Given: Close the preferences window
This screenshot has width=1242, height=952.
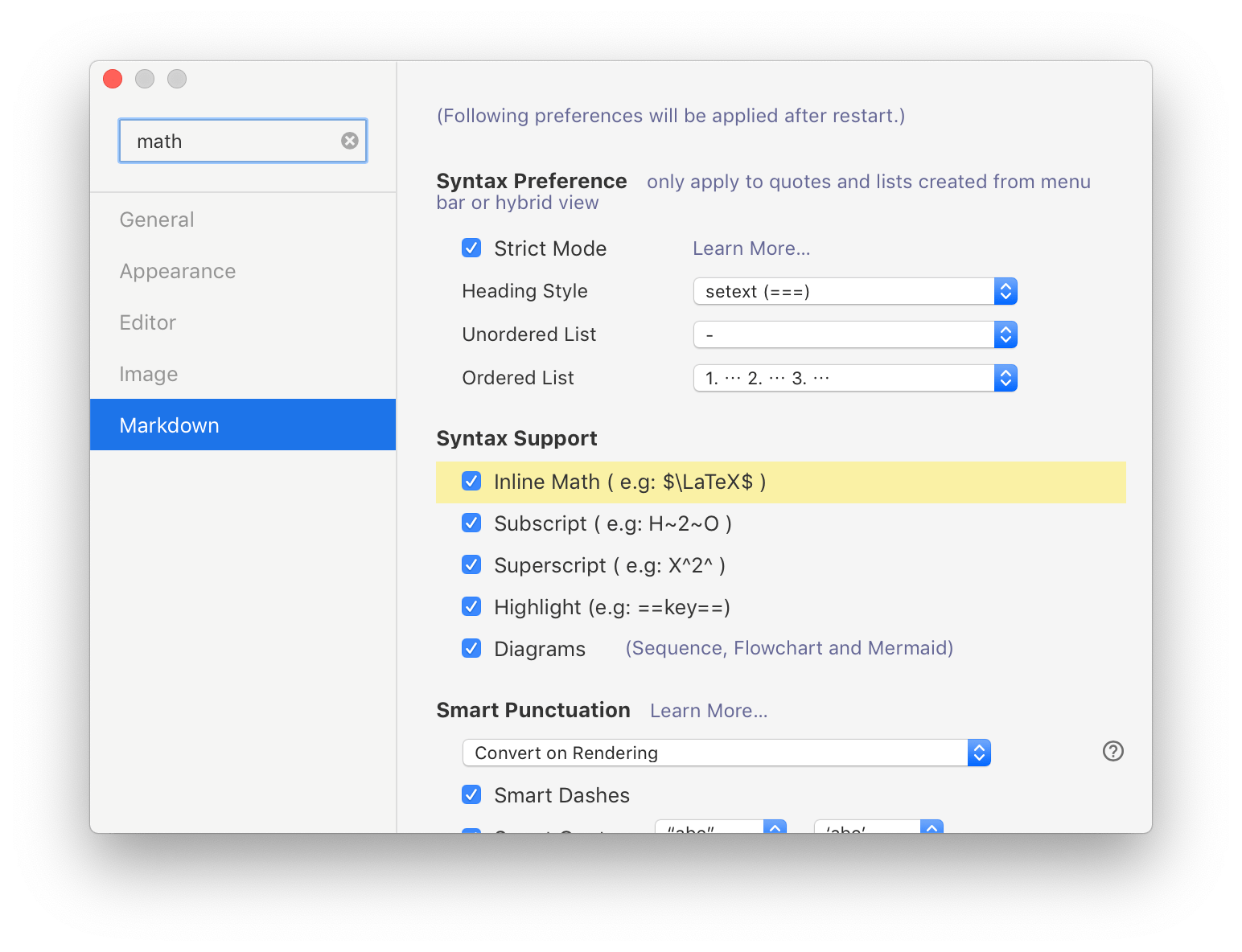Looking at the screenshot, I should click(113, 79).
